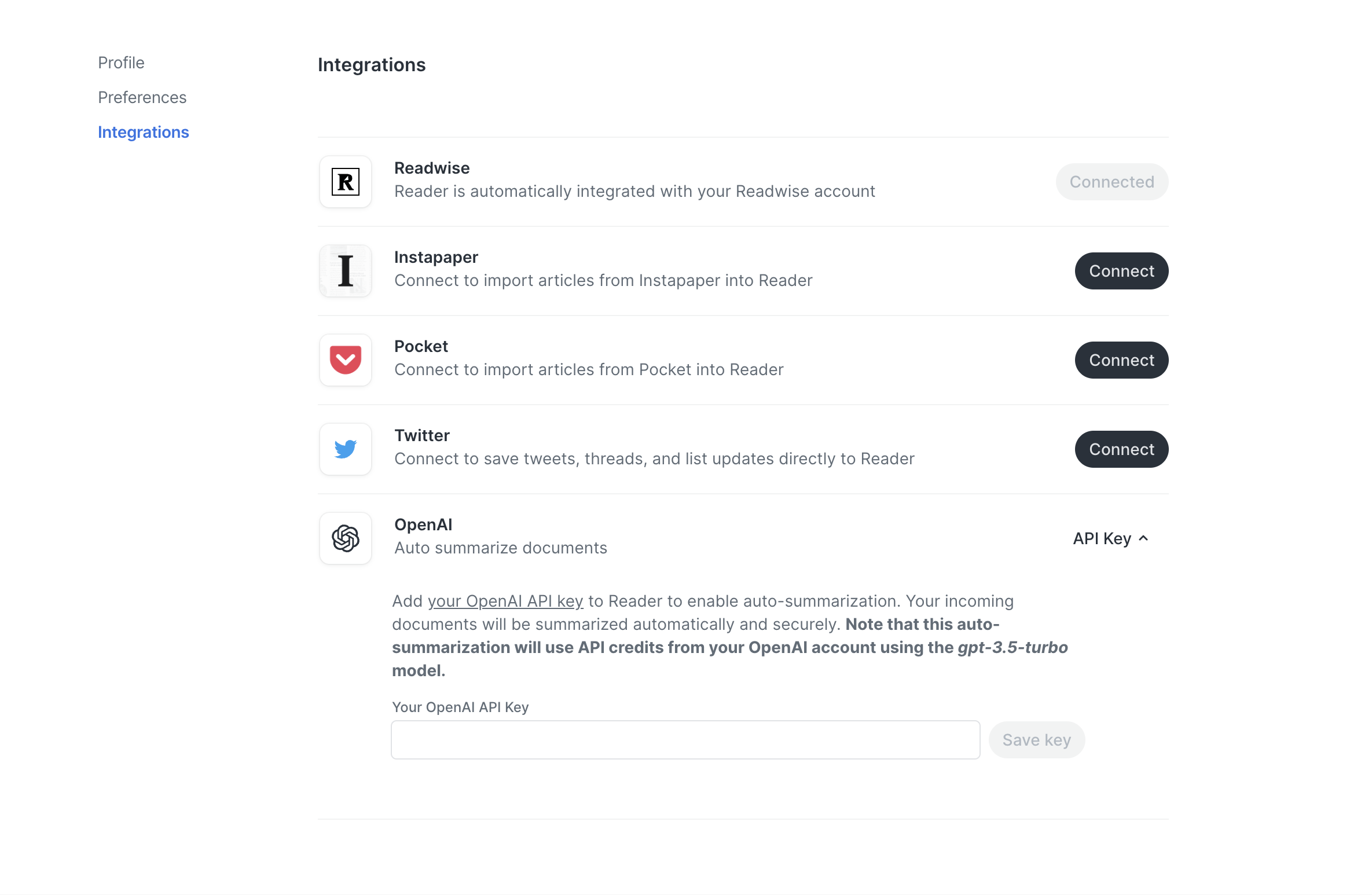Open the 'your OpenAI API key' link

[505, 601]
